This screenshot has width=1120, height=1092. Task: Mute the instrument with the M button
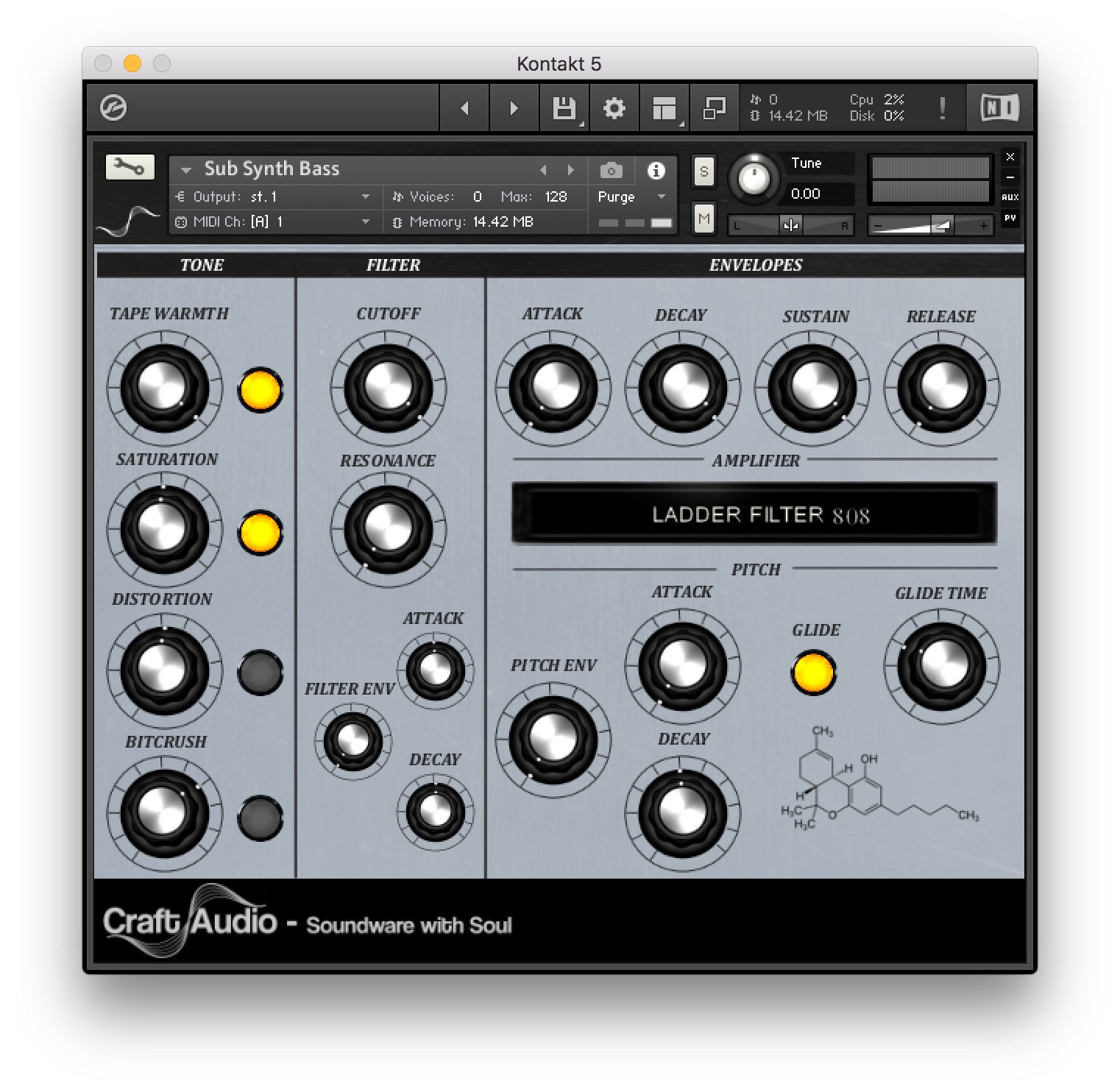click(703, 219)
